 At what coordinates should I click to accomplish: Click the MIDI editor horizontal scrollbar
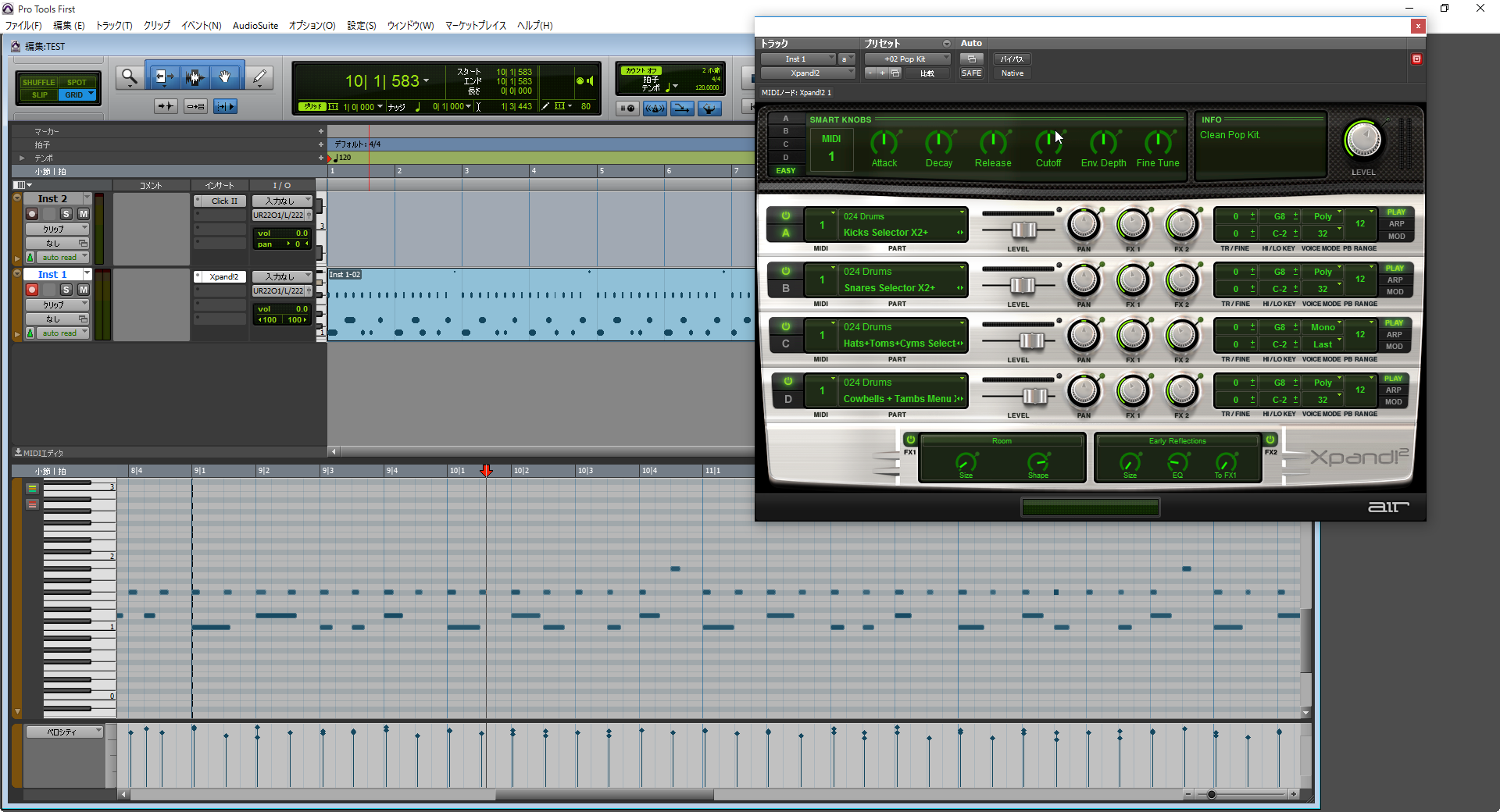click(x=604, y=795)
